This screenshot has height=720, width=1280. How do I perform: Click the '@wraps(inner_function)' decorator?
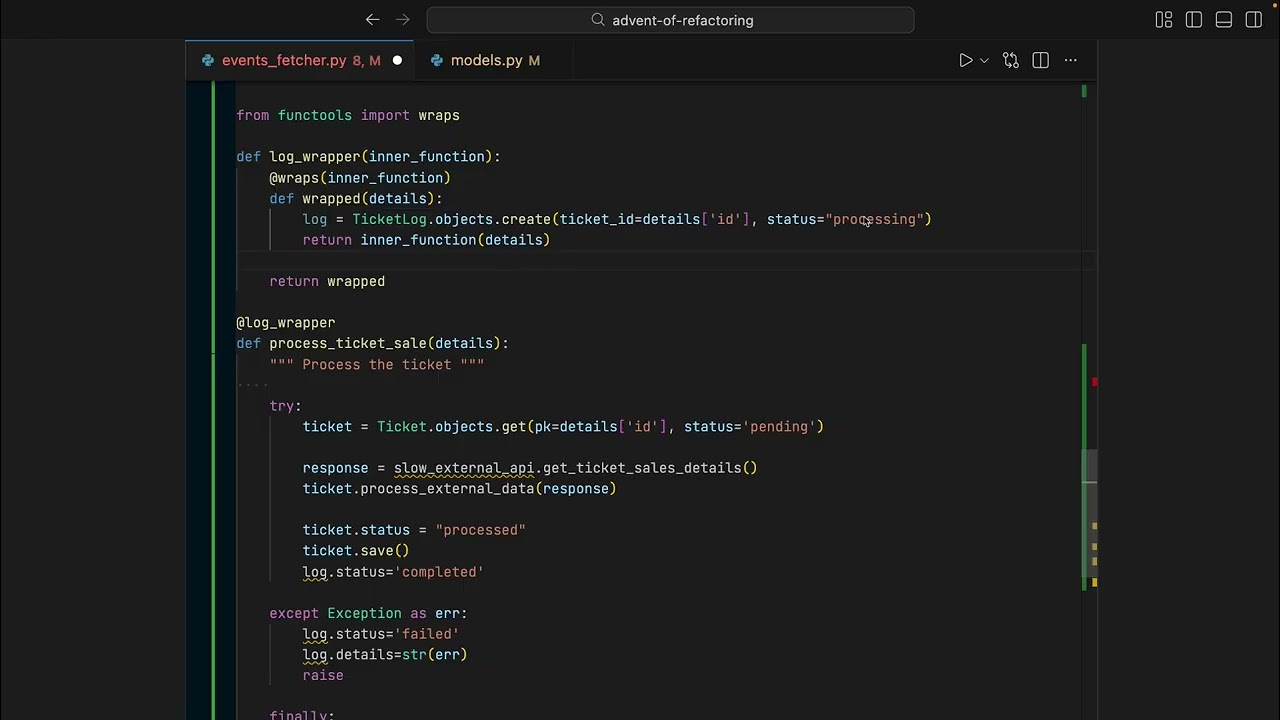pos(360,178)
